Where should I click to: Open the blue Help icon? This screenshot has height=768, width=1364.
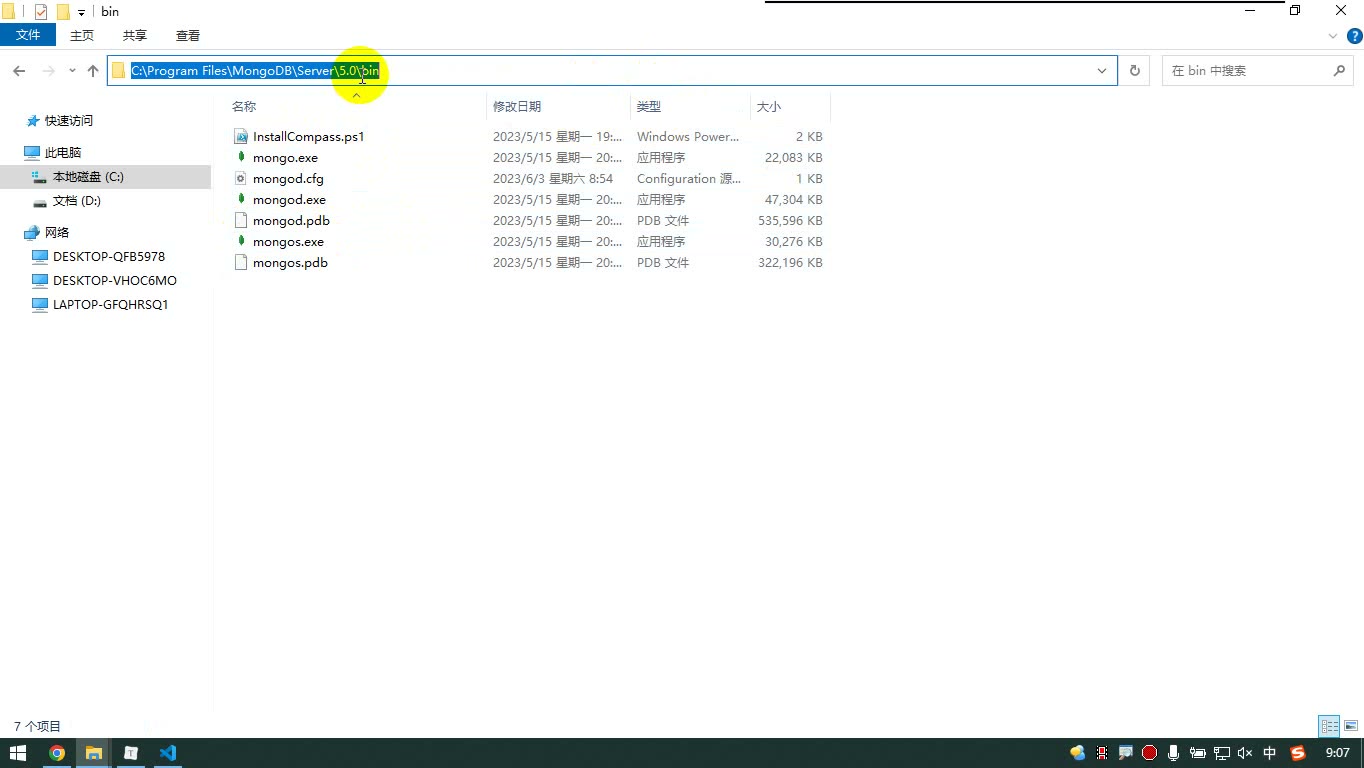click(1354, 36)
